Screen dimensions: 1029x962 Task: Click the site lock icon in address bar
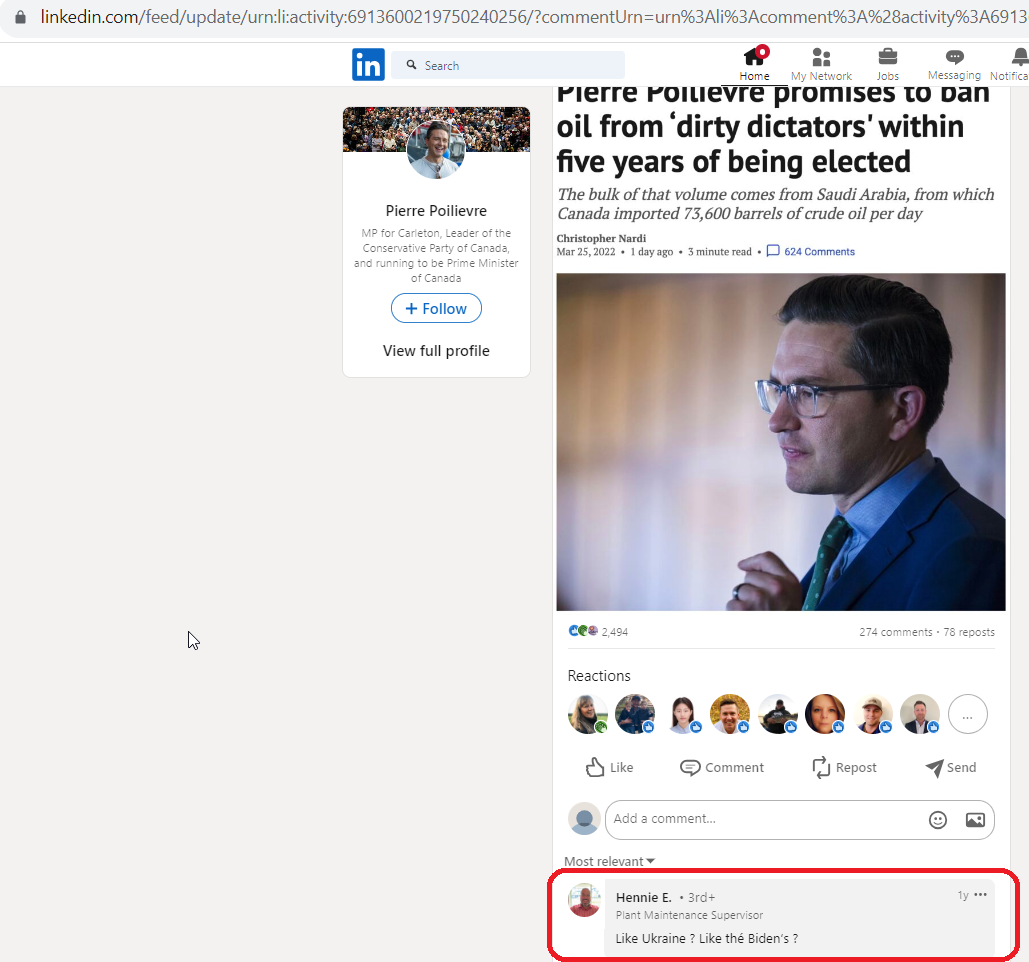[20, 17]
